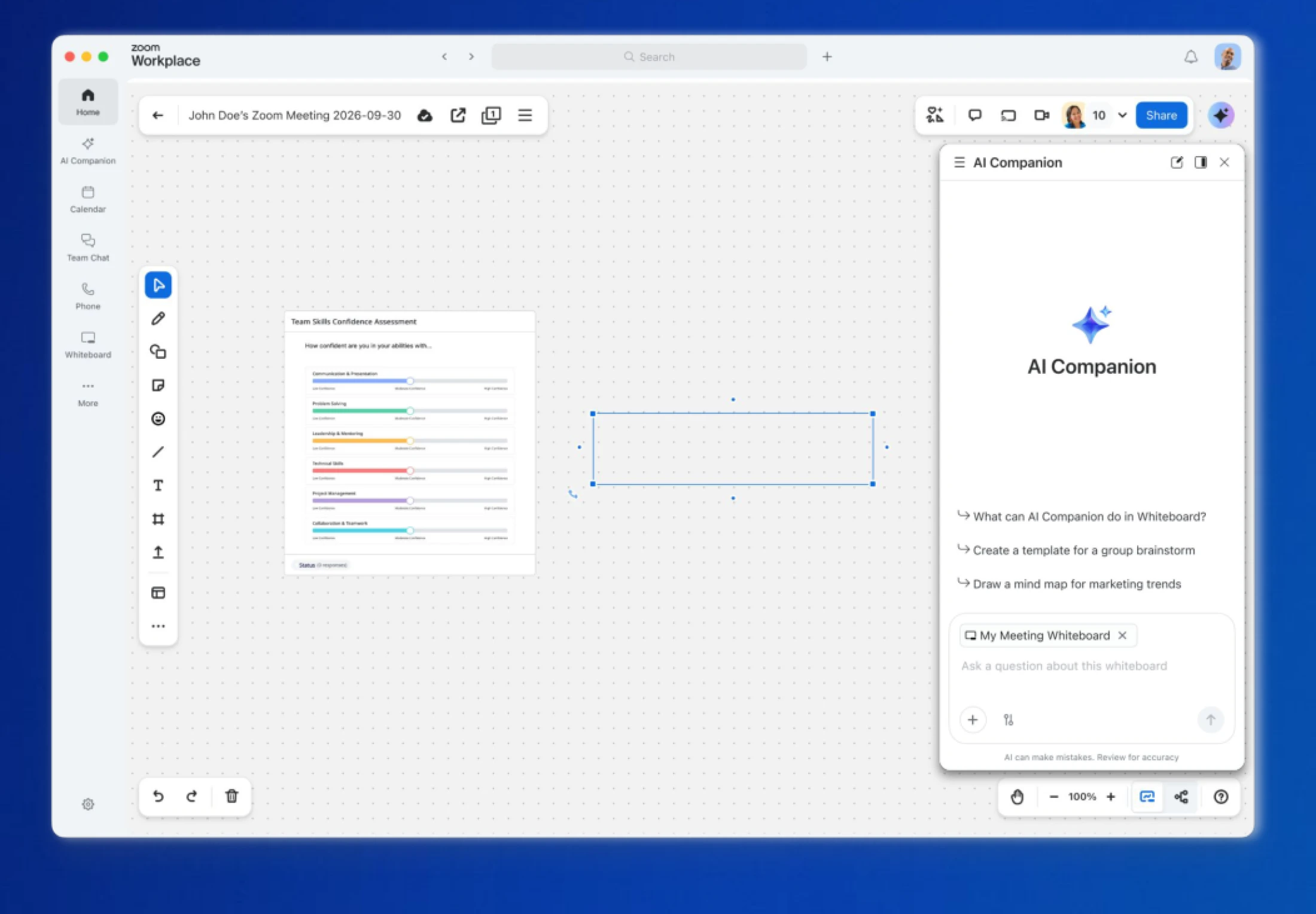This screenshot has width=1316, height=914.
Task: Open Calendar in sidebar
Action: point(88,199)
